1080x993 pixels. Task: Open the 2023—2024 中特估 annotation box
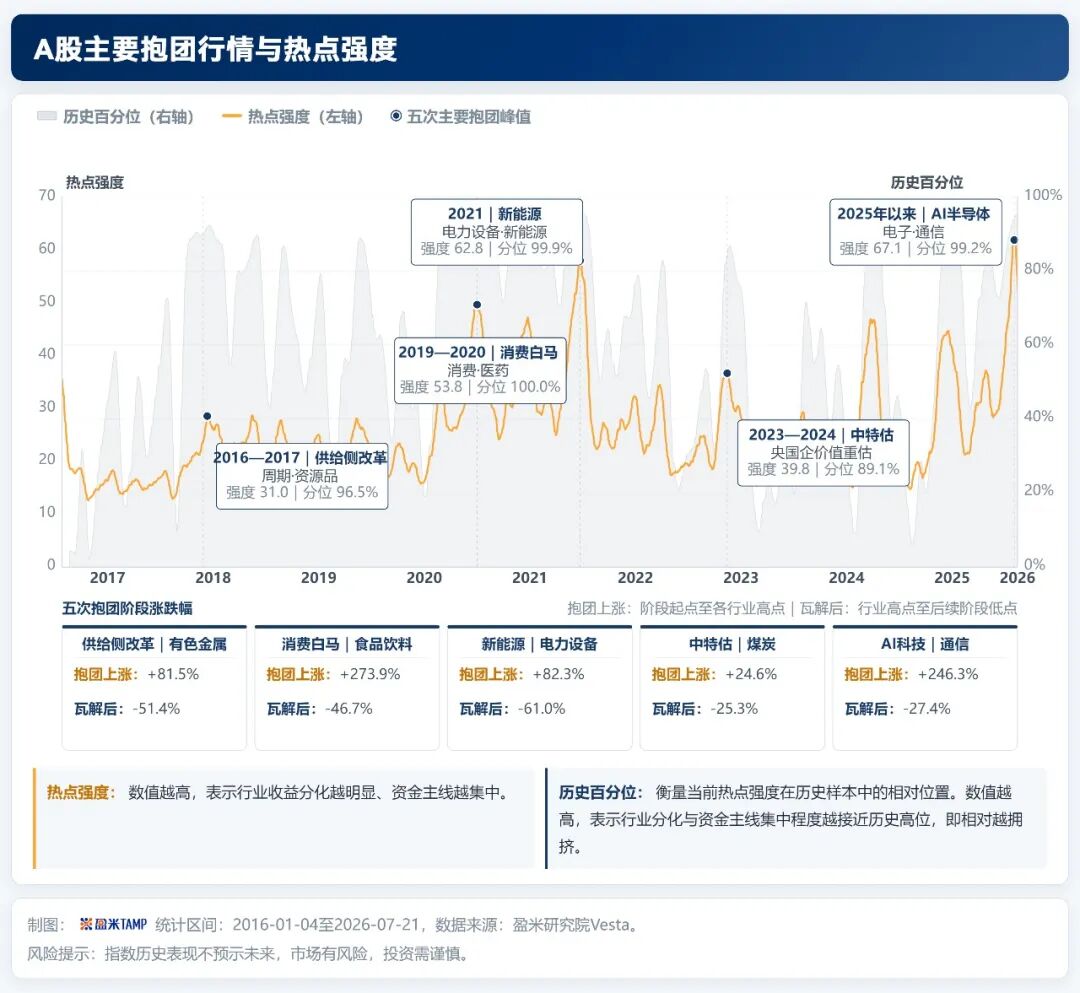click(x=823, y=453)
